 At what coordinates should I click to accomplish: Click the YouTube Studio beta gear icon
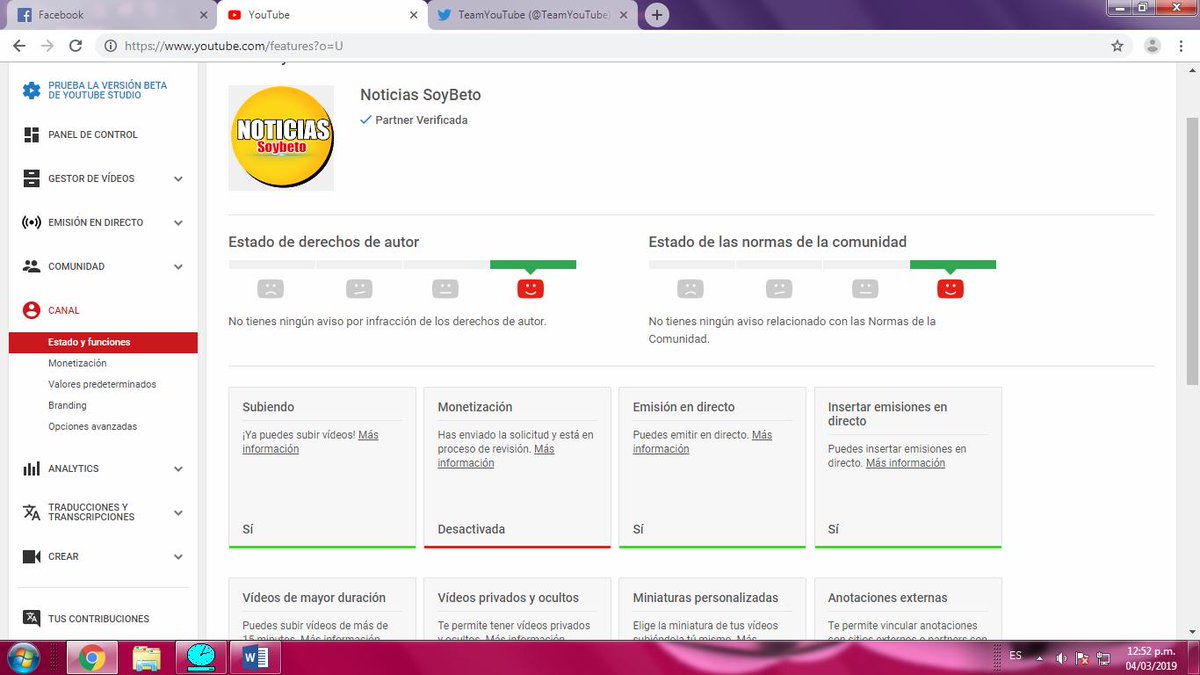(x=31, y=90)
